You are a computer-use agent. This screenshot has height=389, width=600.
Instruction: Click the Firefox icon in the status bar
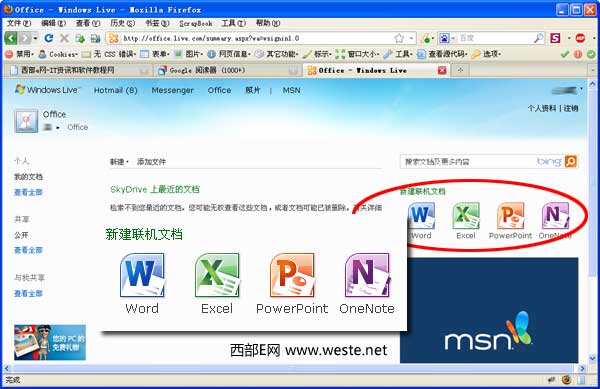tap(566, 380)
